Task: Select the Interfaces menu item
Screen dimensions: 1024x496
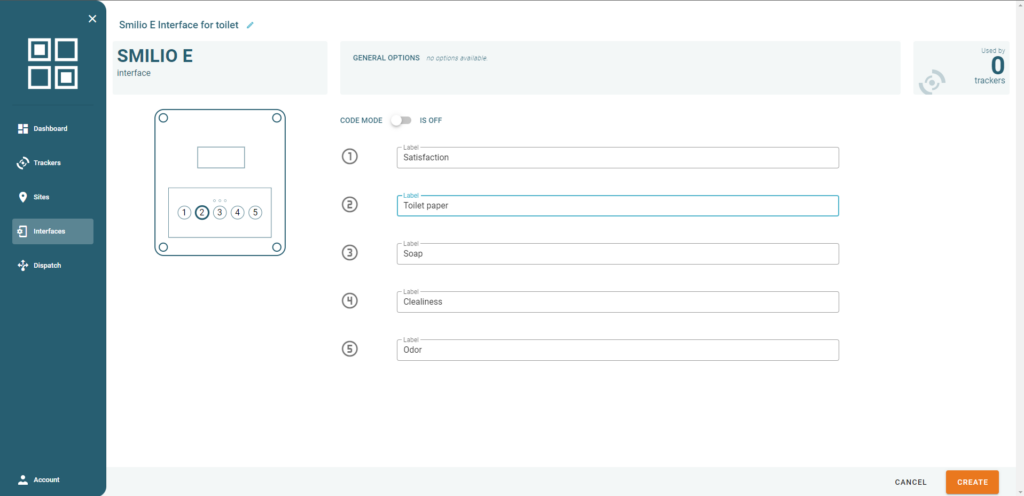Action: (53, 231)
